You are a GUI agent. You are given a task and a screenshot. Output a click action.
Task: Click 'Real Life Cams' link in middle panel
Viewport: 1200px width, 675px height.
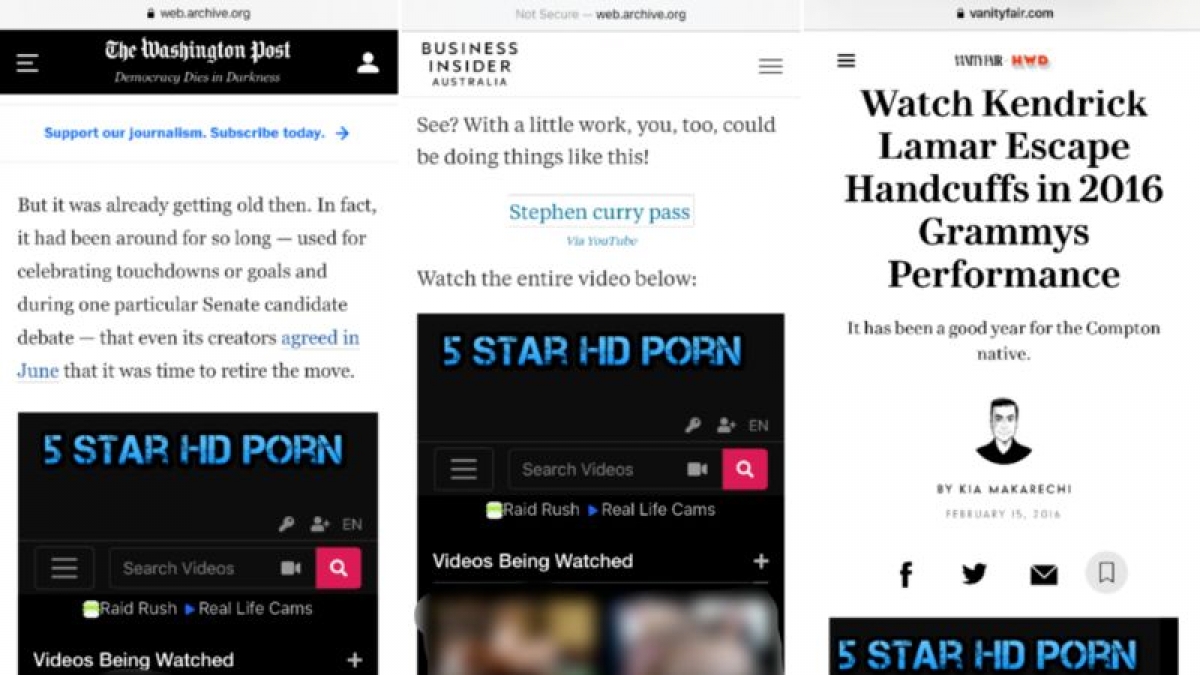coord(657,509)
